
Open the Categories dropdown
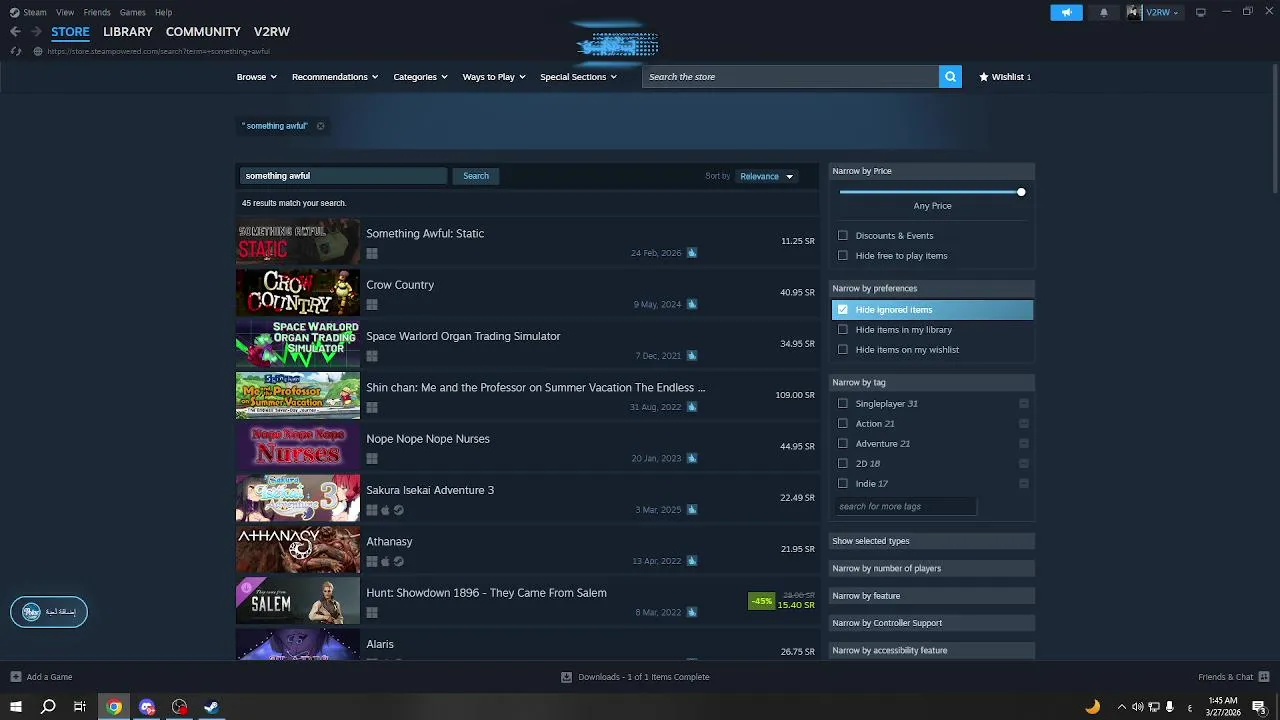pos(420,77)
